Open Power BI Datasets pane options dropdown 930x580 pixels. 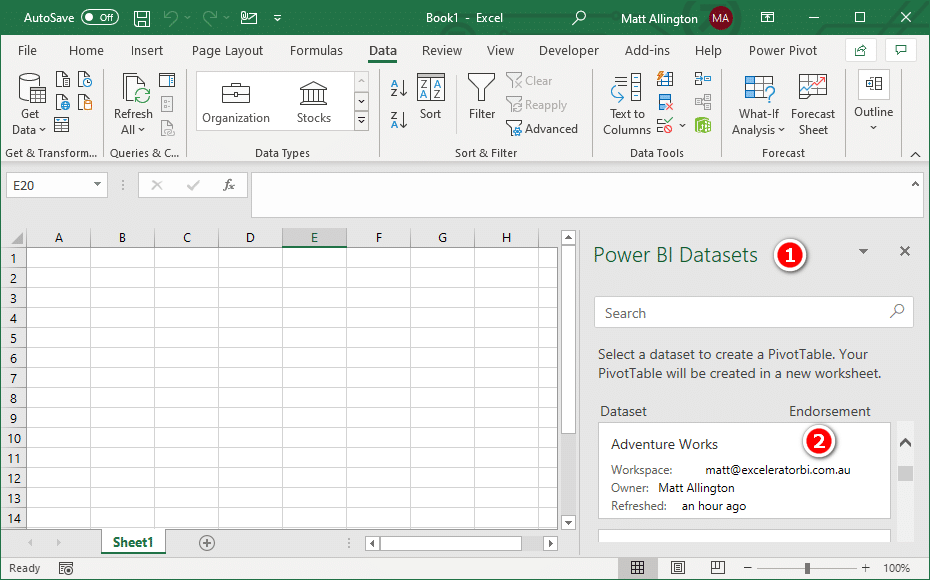point(864,251)
